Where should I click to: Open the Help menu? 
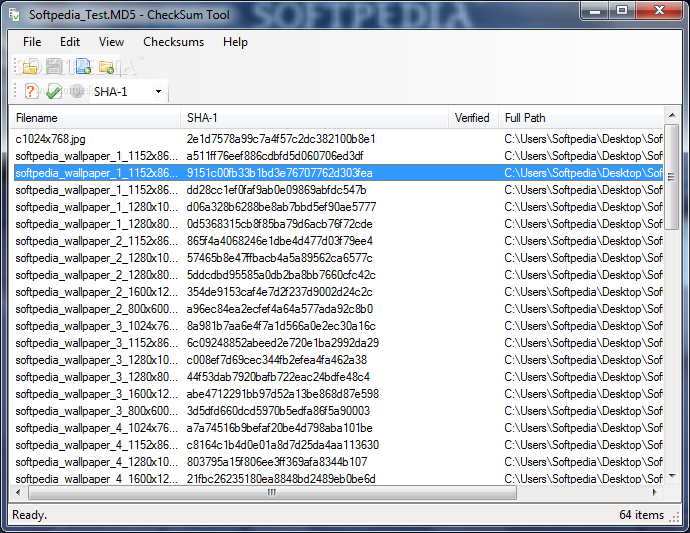pyautogui.click(x=235, y=42)
